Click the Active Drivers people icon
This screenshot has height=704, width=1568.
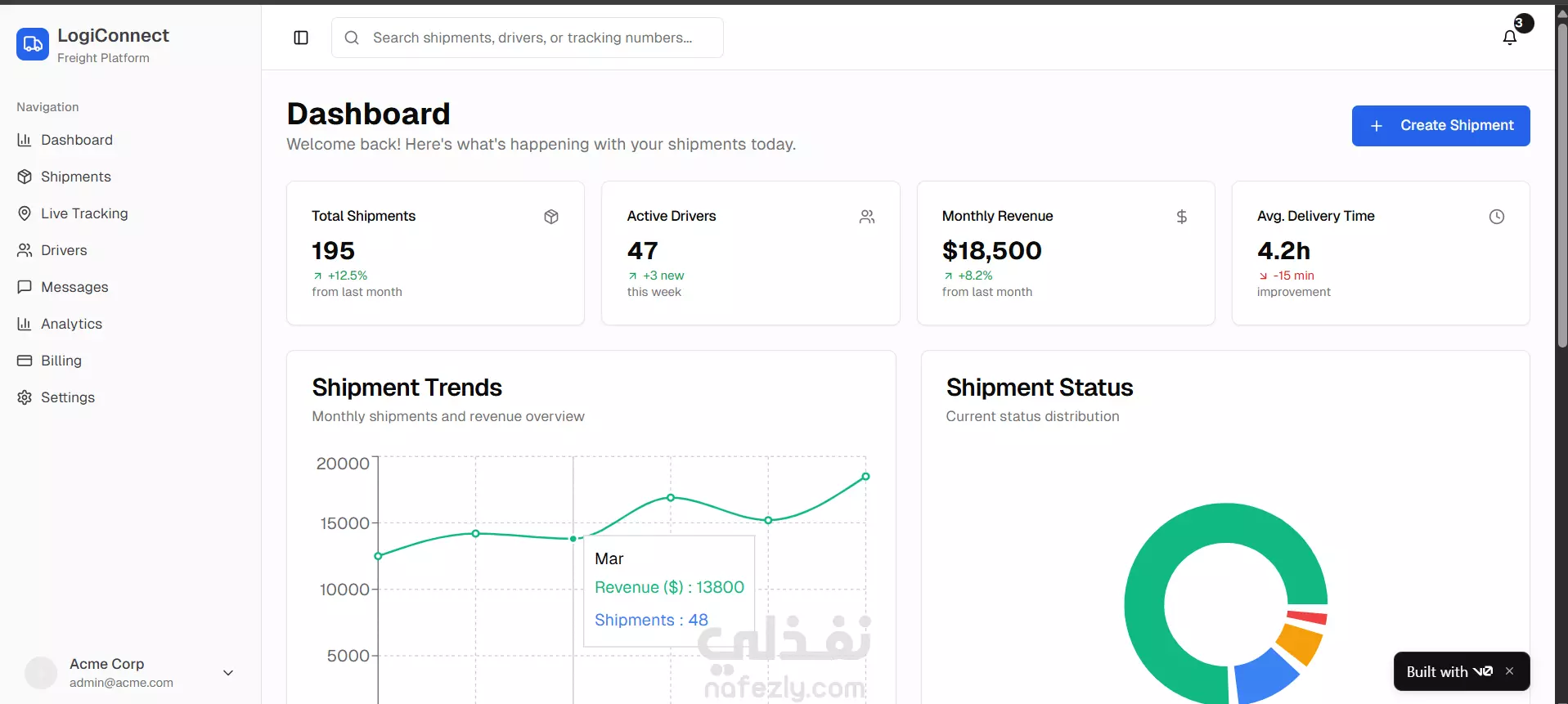[x=867, y=217]
